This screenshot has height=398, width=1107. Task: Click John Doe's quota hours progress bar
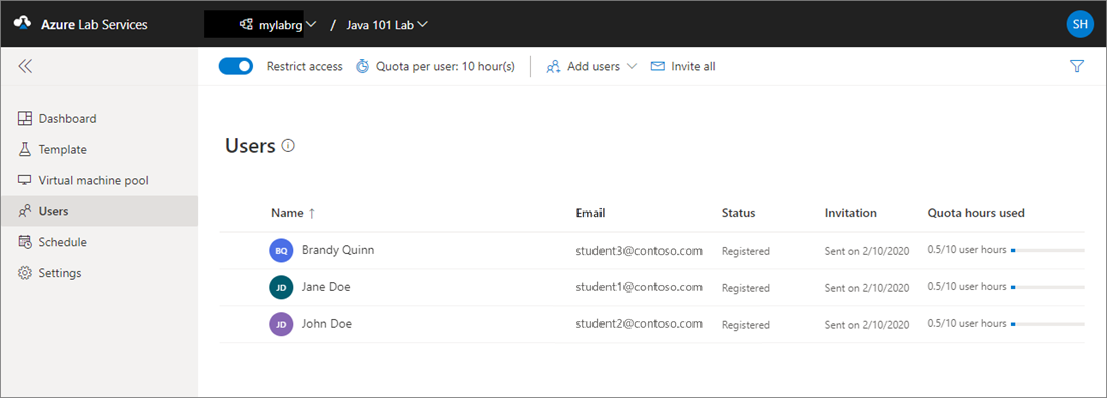click(1048, 324)
